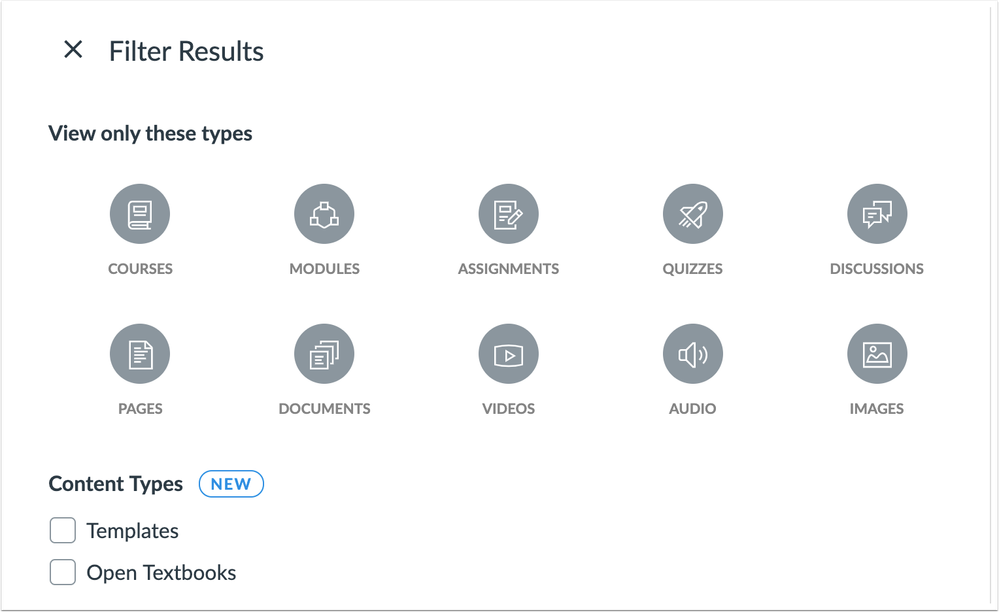Select the Quizzes rocket icon
This screenshot has height=612, width=999.
[x=692, y=213]
